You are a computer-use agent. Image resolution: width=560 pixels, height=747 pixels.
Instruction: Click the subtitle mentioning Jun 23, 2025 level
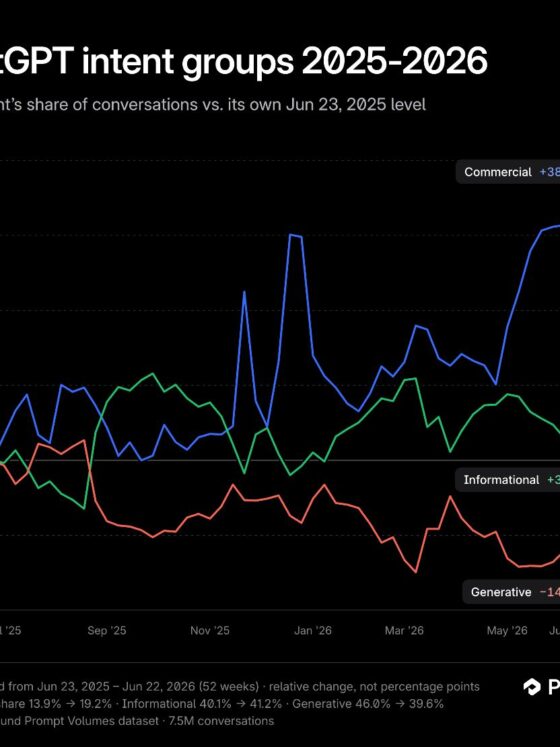(x=213, y=104)
